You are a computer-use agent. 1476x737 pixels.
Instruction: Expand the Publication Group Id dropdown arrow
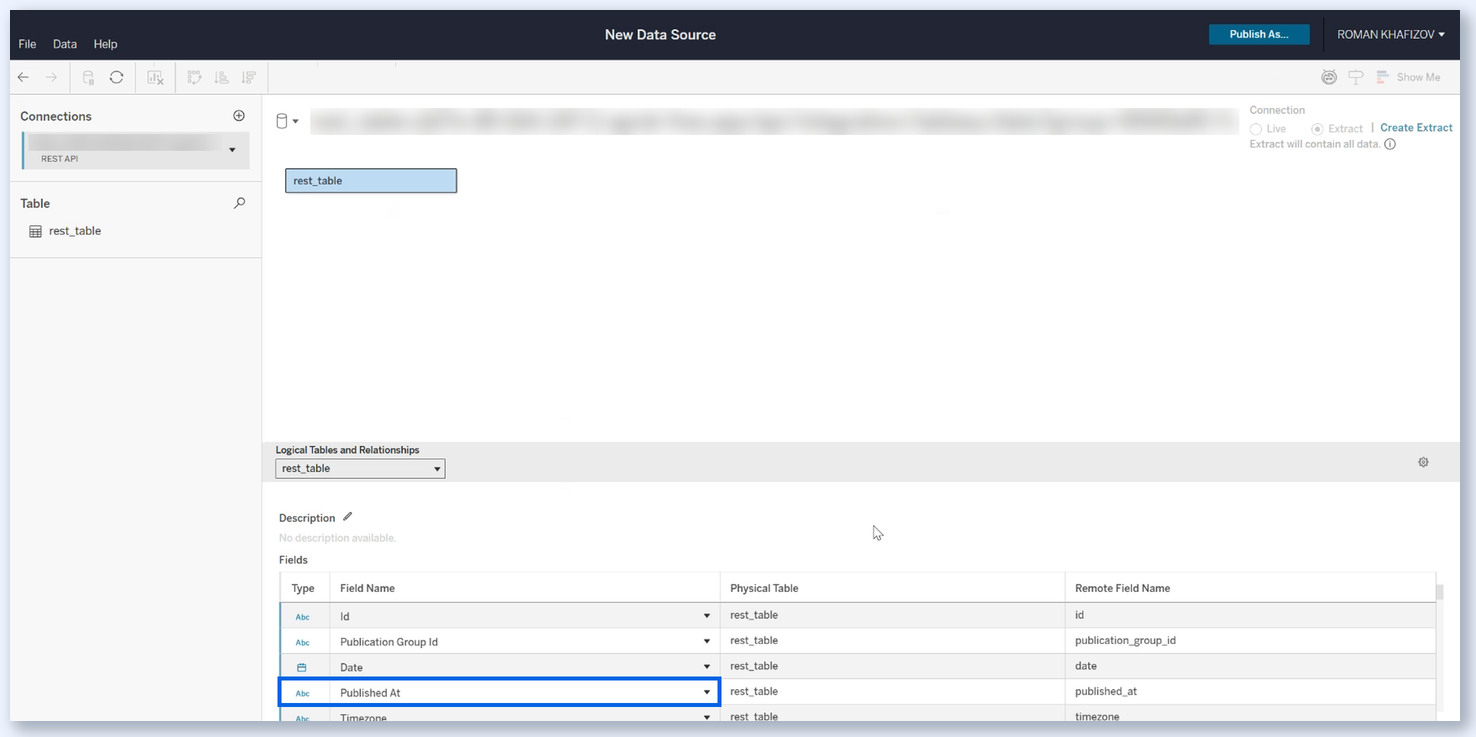707,642
